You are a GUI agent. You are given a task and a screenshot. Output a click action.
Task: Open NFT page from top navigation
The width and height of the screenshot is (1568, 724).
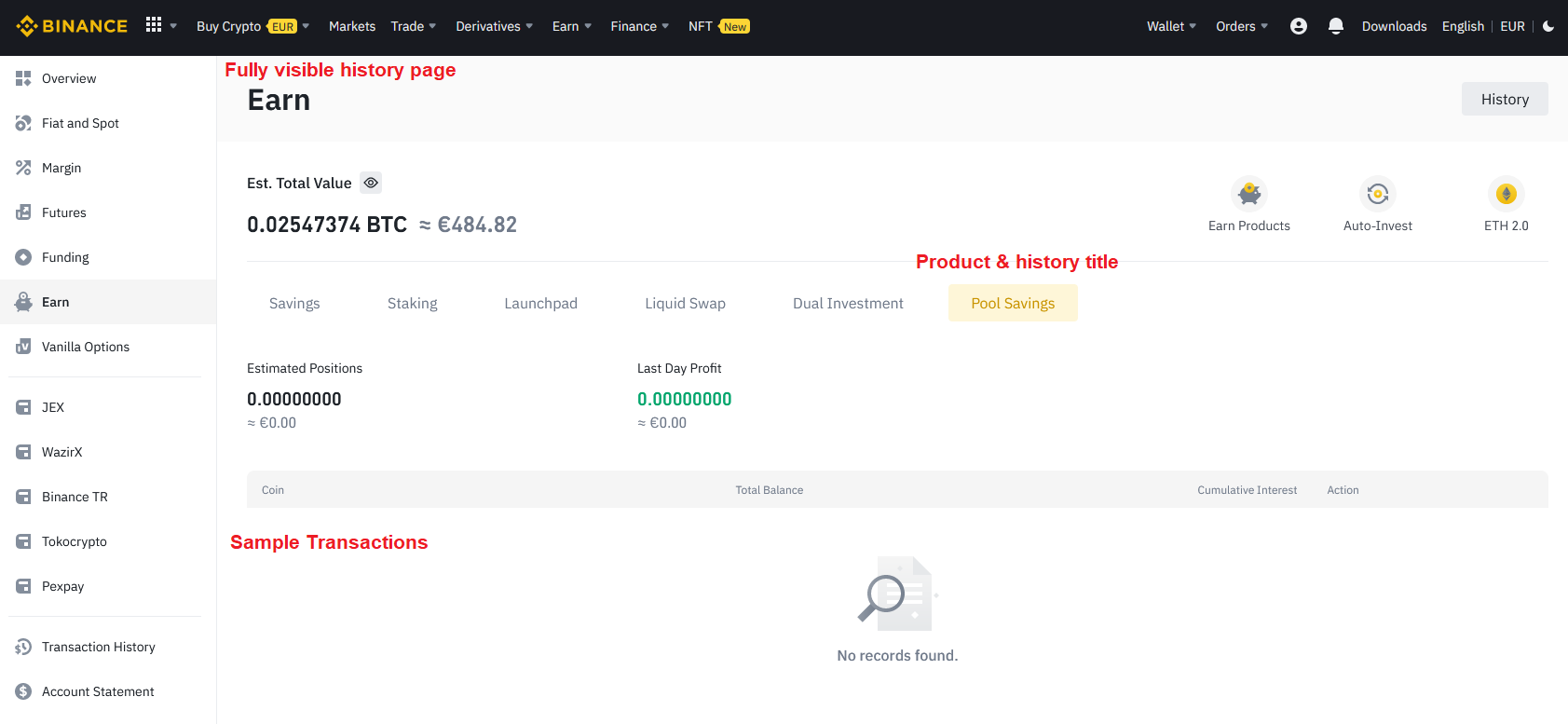(701, 26)
